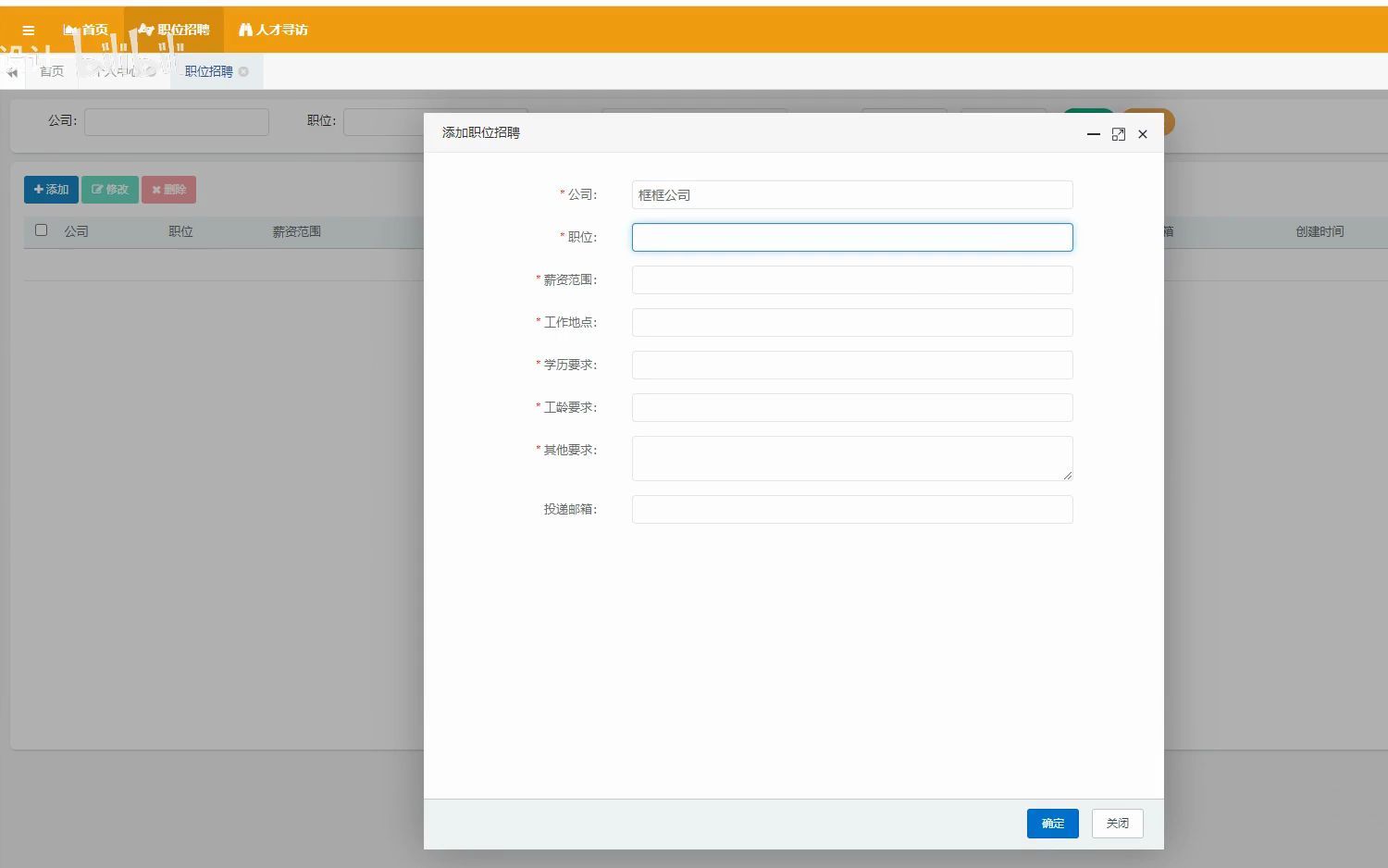Click the 公司 search field in background page
1388x868 pixels.
(177, 121)
